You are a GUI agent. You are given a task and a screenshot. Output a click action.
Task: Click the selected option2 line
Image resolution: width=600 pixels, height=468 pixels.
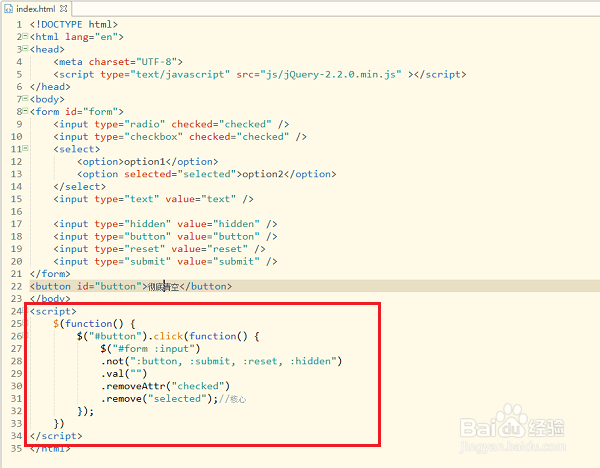207,174
